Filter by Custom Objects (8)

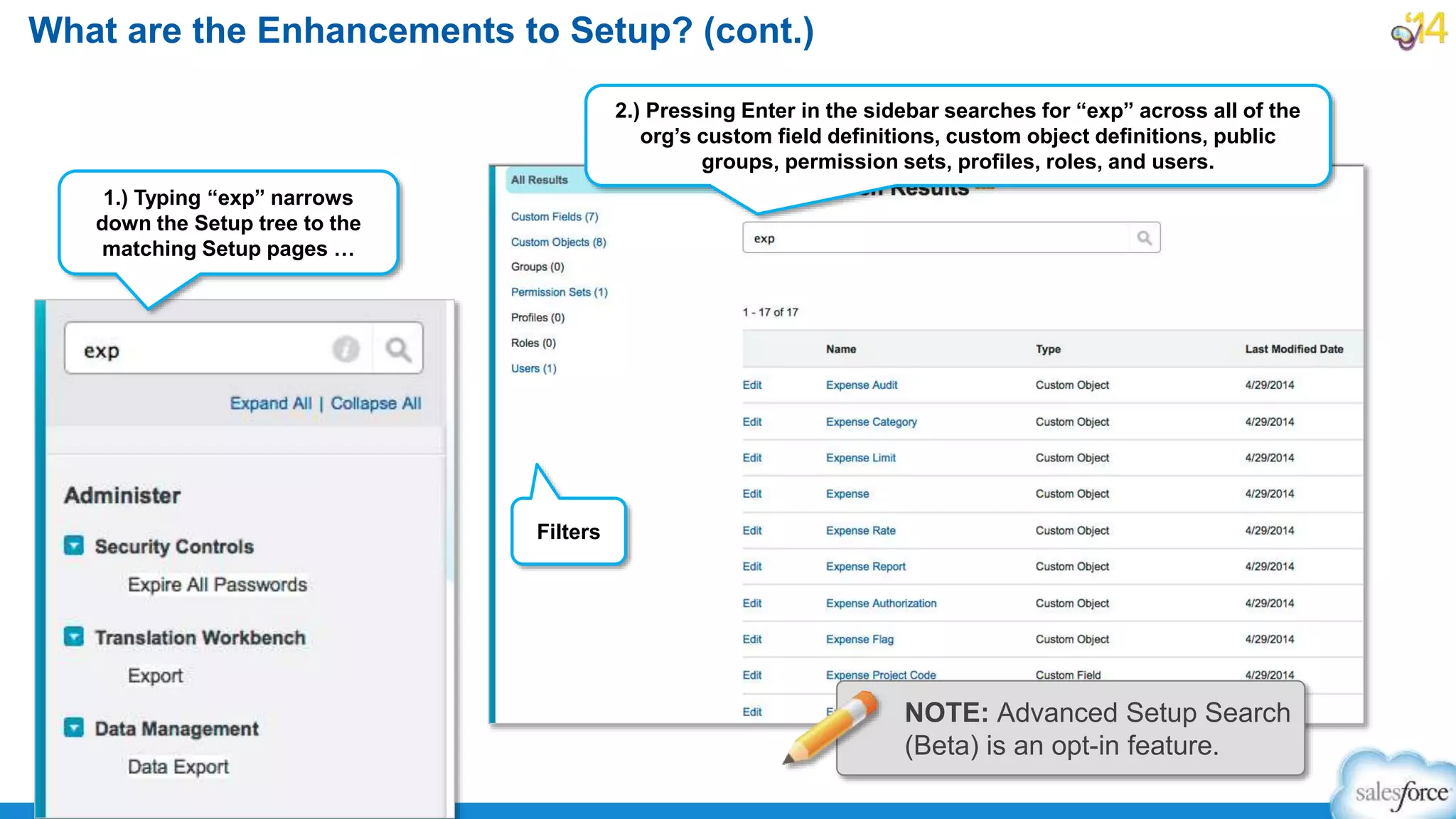point(559,242)
